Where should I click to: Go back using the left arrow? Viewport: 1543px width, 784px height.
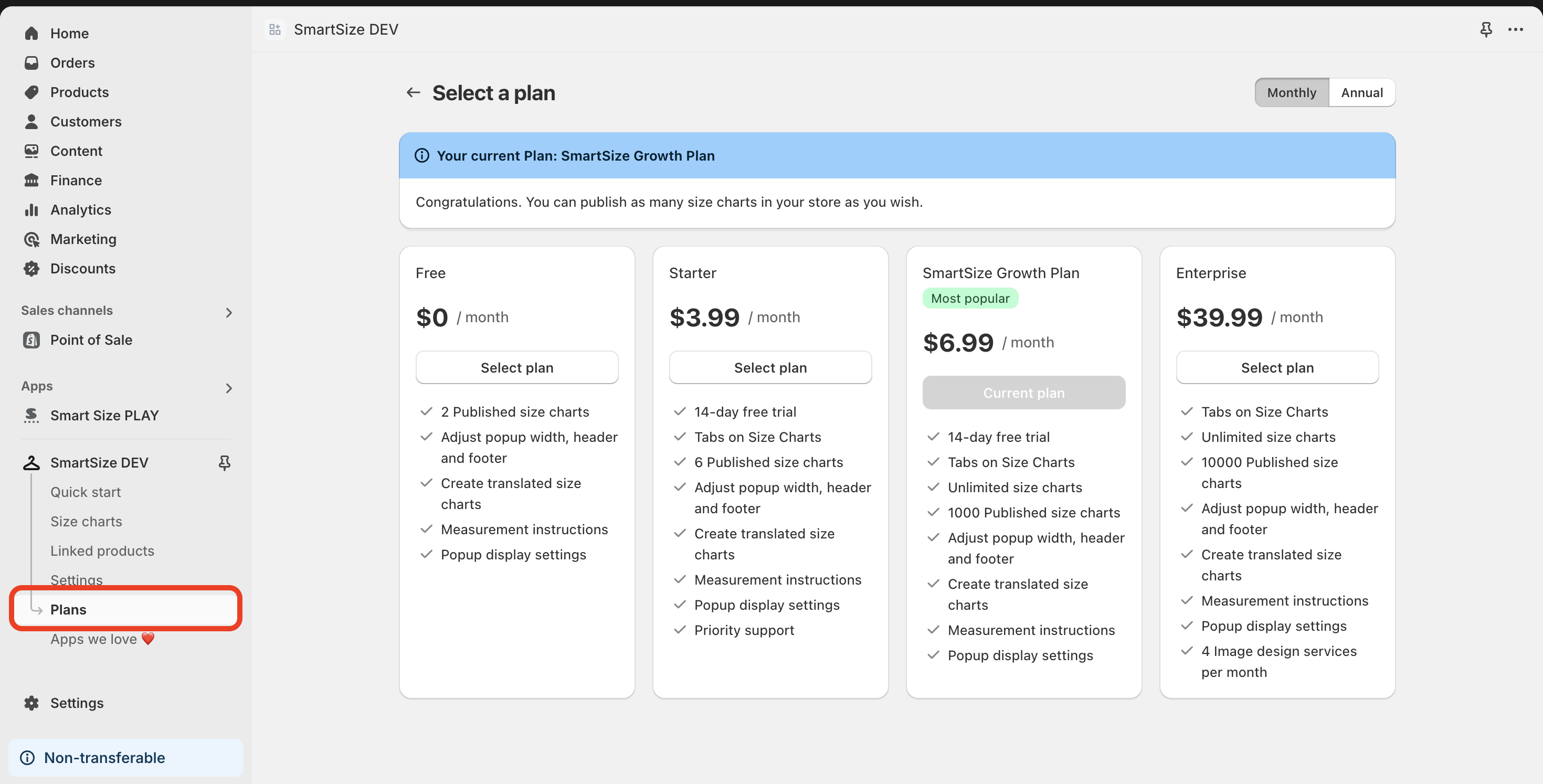pyautogui.click(x=414, y=92)
